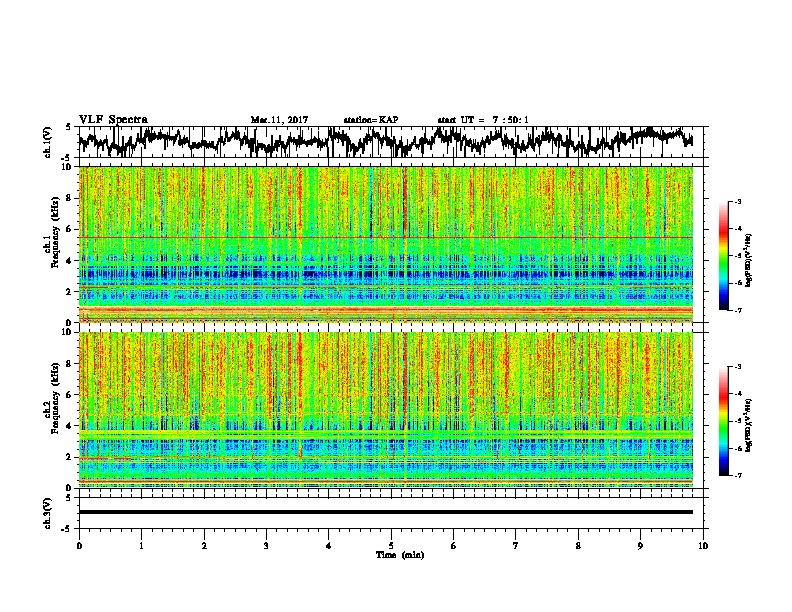792x612 pixels.
Task: Click the "-7" tick on ch.2 colorbar
Action: point(738,475)
